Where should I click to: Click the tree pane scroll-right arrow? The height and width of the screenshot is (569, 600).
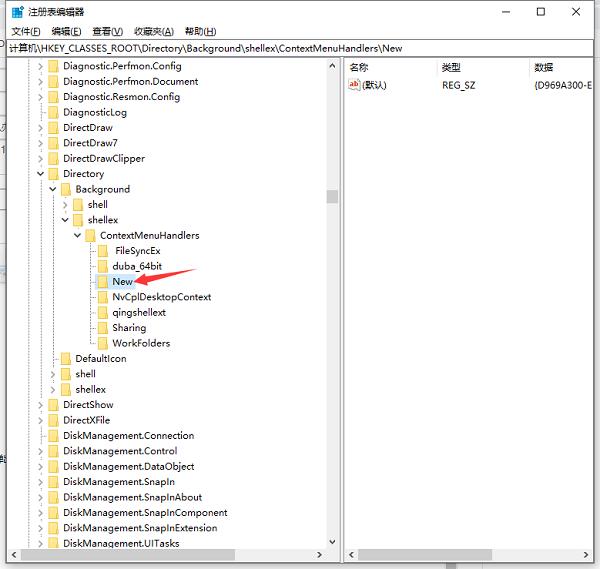pyautogui.click(x=319, y=554)
